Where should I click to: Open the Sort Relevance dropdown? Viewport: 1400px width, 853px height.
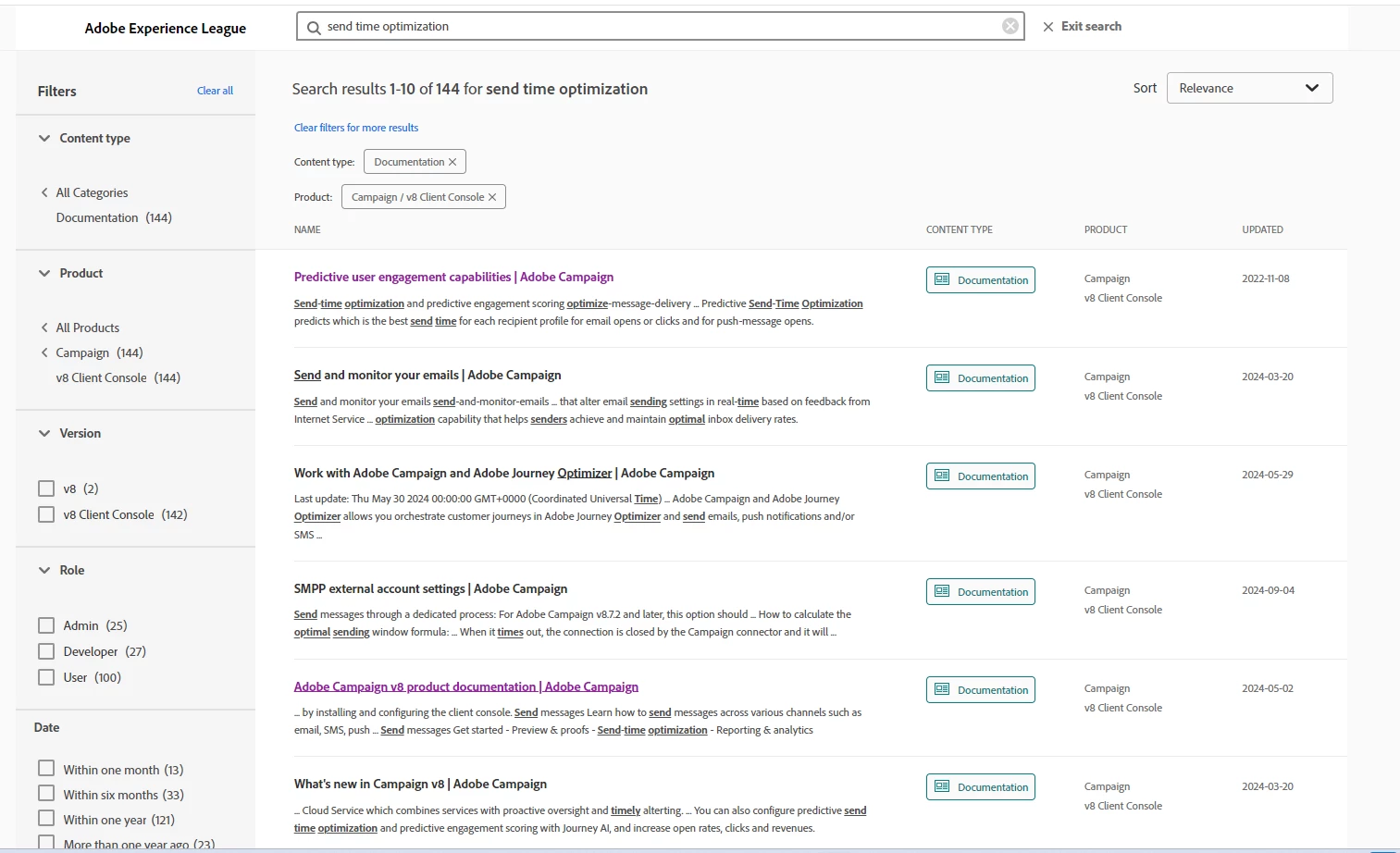pos(1249,88)
